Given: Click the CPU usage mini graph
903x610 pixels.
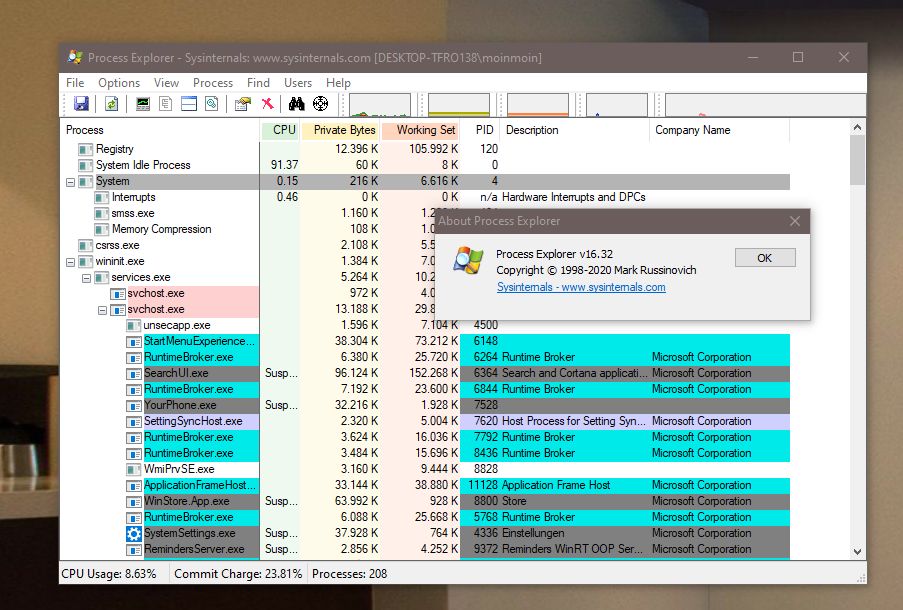Looking at the screenshot, I should point(380,105).
